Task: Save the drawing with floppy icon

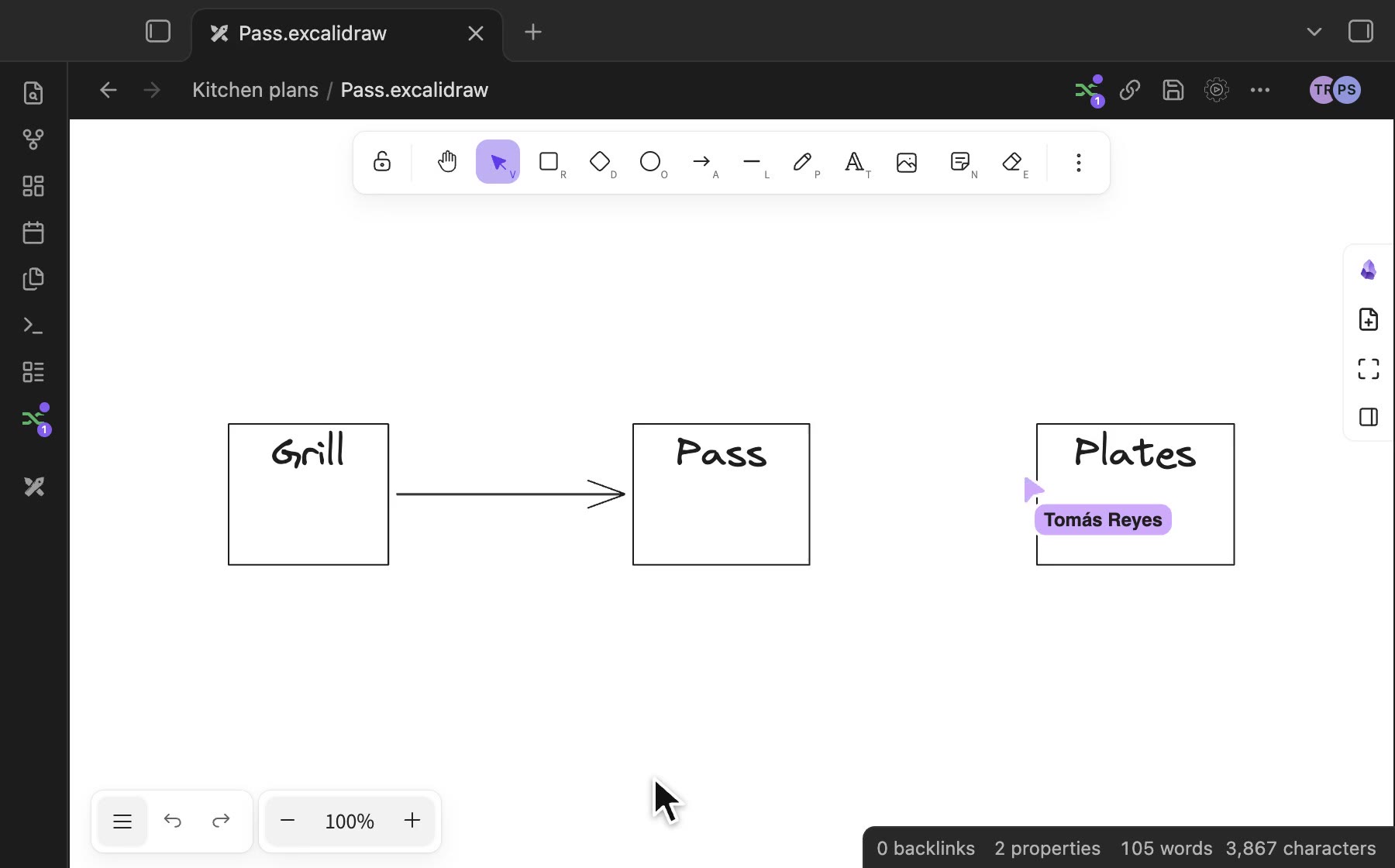Action: click(x=1173, y=90)
